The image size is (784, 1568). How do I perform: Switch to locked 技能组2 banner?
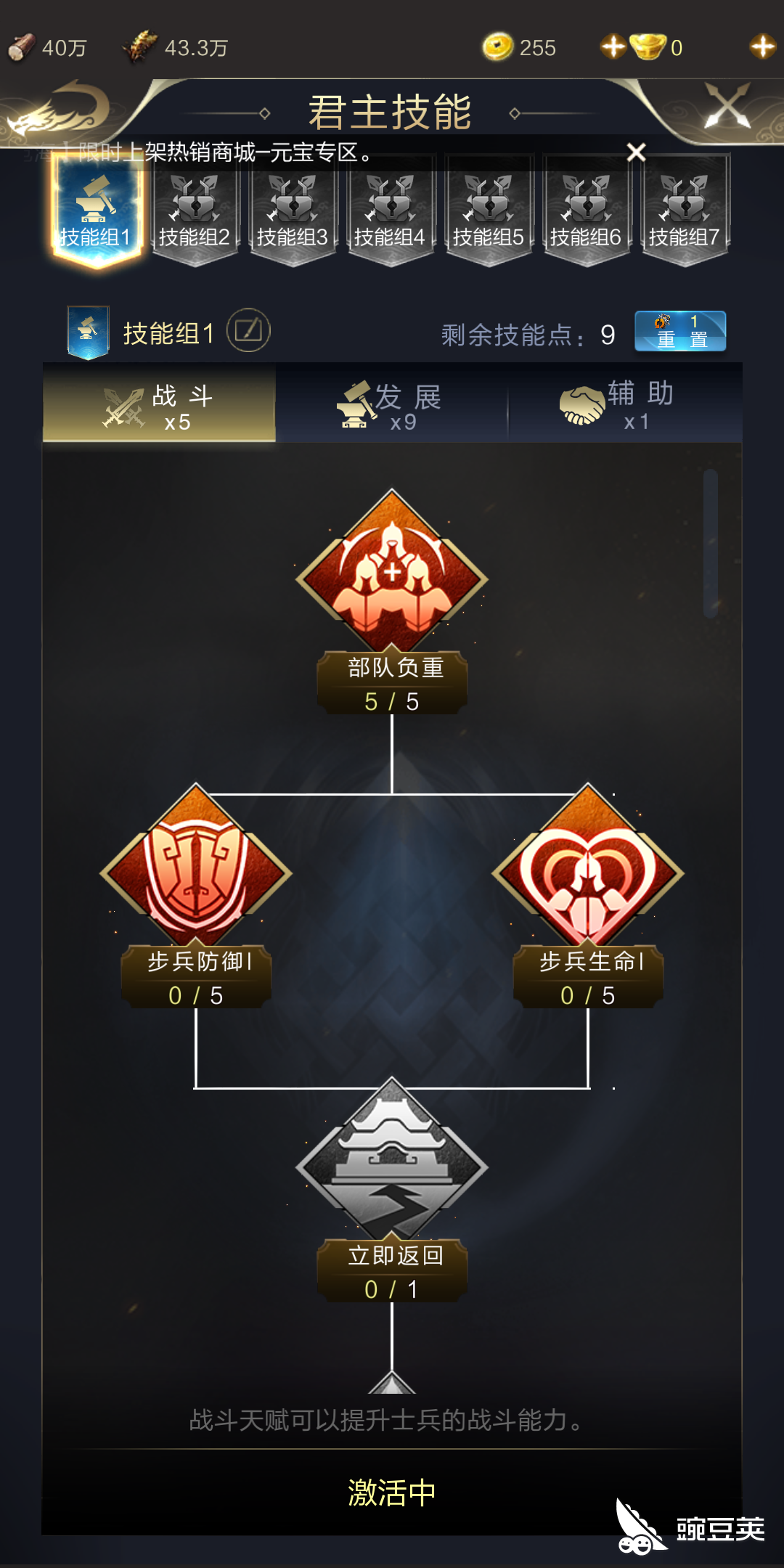(195, 212)
